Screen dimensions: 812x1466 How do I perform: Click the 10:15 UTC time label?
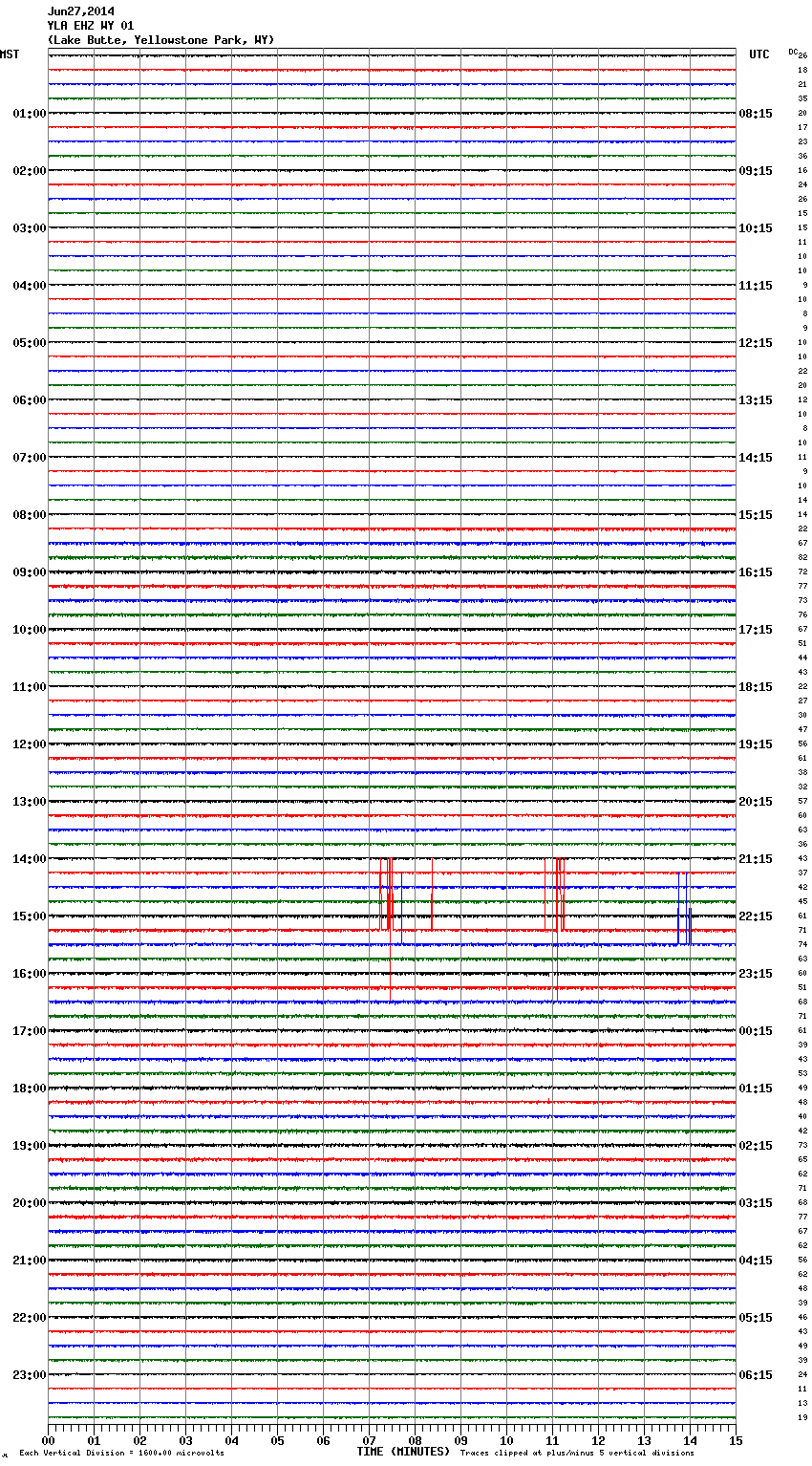756,228
